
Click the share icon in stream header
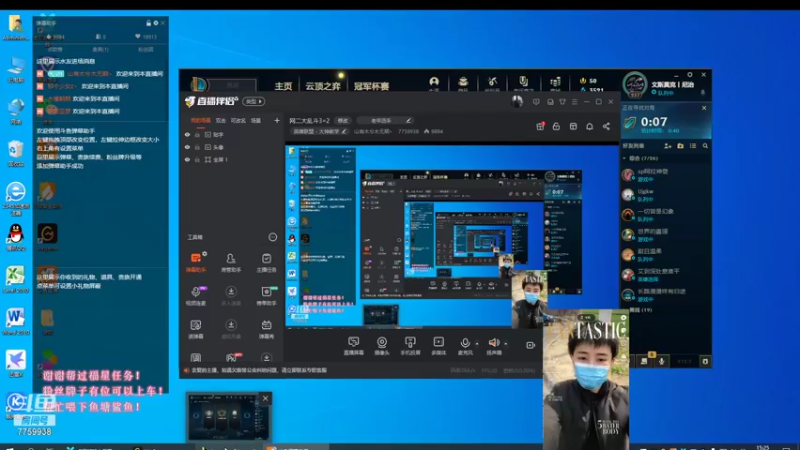(x=606, y=126)
